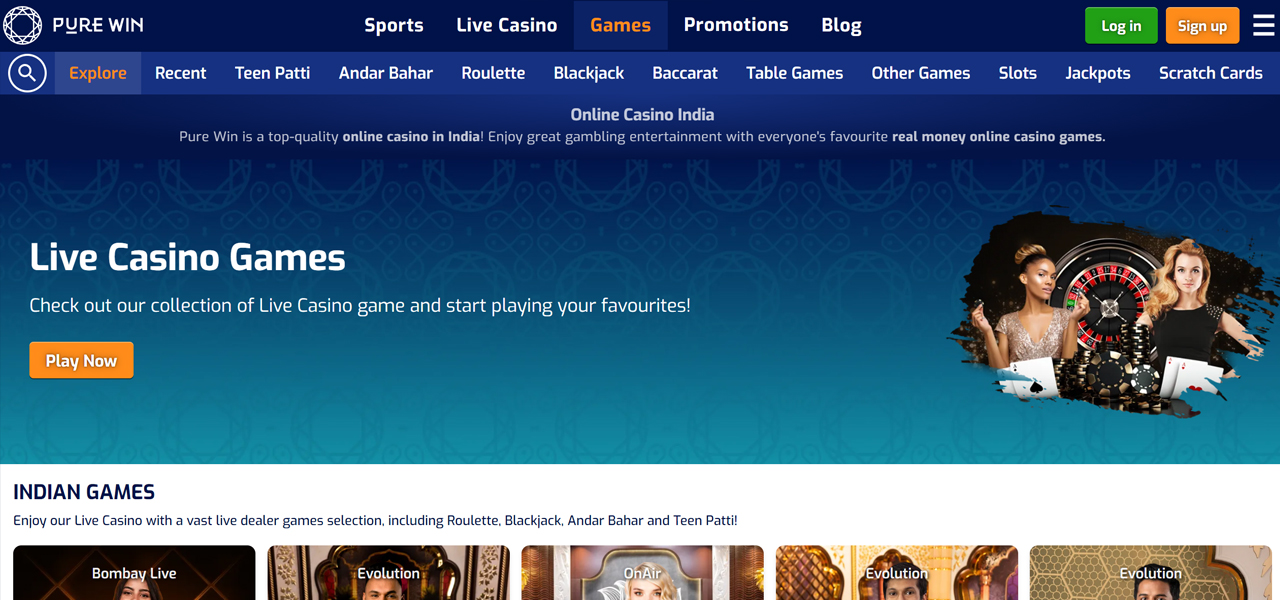
Task: Open the search magnifier icon
Action: pos(27,73)
